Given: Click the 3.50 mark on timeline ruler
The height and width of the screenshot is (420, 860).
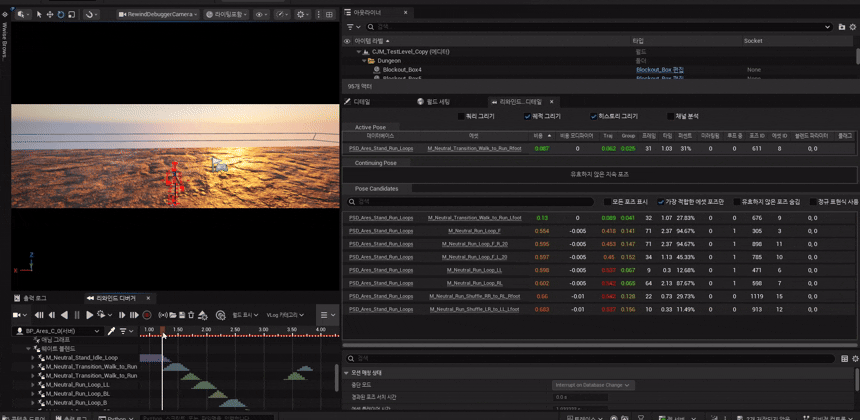Looking at the screenshot, I should pos(292,329).
